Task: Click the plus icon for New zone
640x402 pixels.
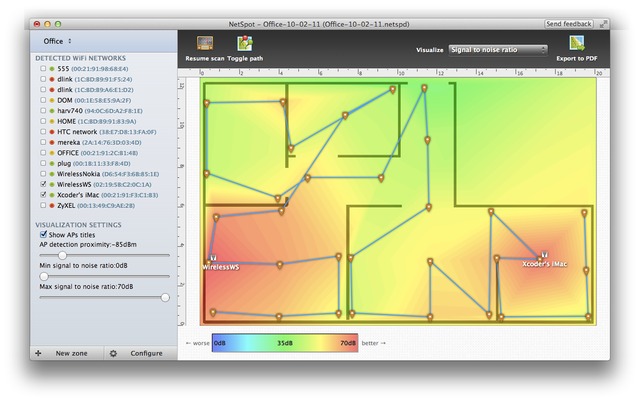Action: point(38,353)
